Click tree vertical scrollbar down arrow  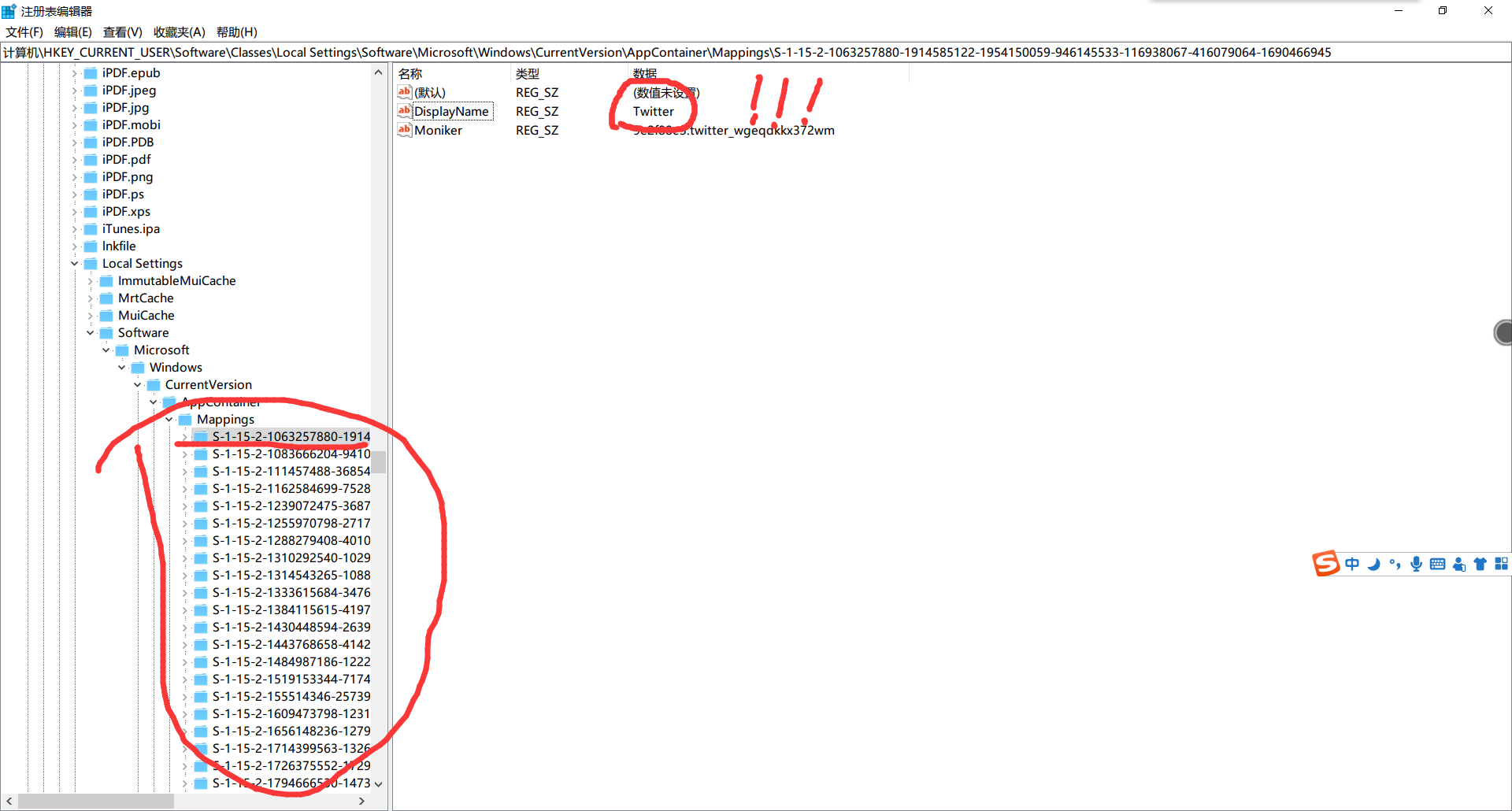point(379,784)
